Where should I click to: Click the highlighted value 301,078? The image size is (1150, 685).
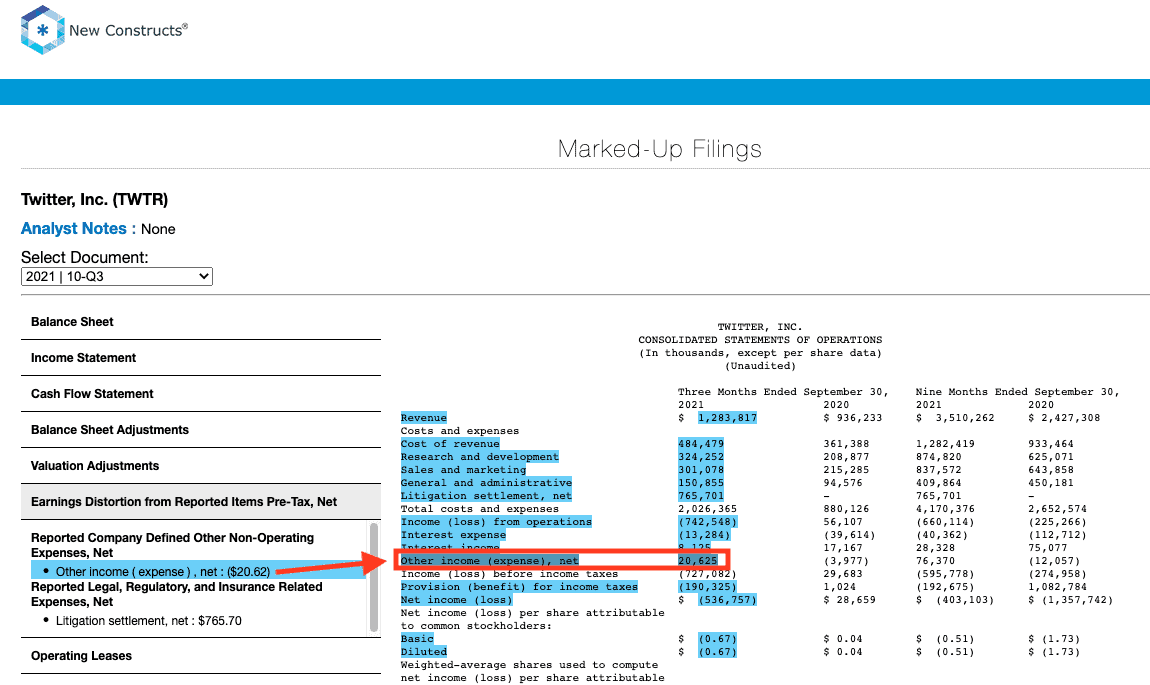(x=700, y=470)
